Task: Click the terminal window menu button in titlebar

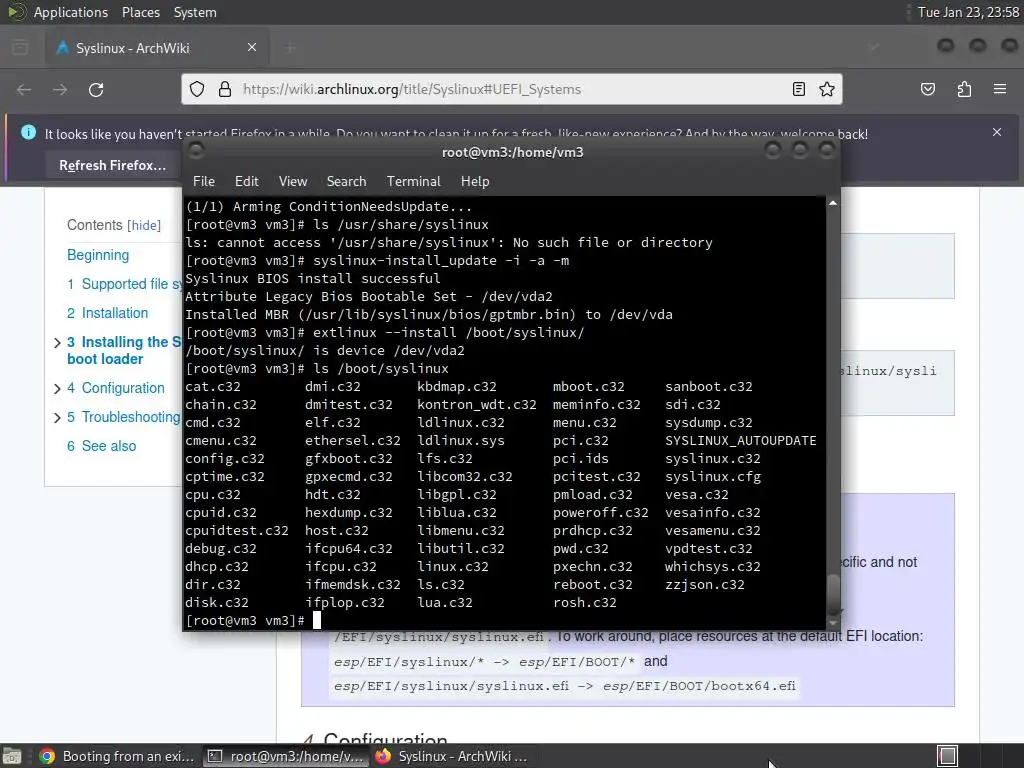Action: [195, 152]
